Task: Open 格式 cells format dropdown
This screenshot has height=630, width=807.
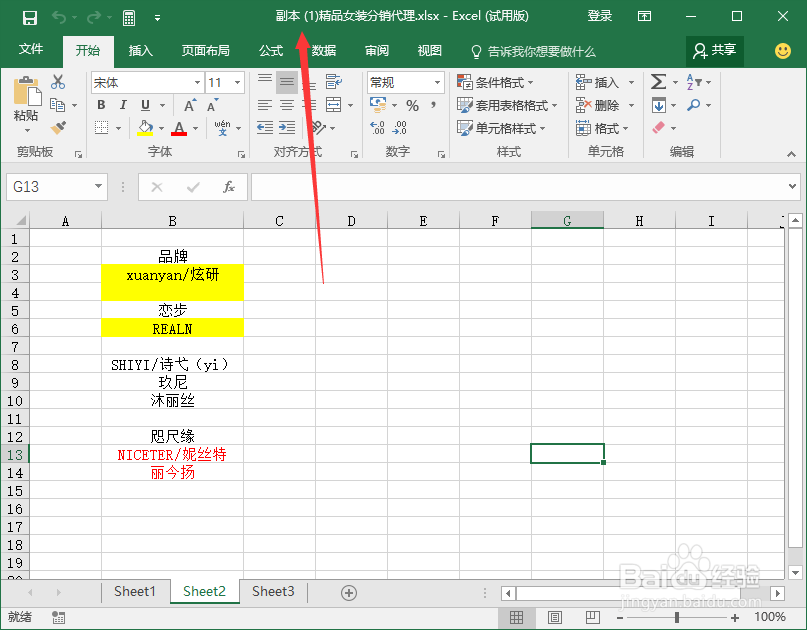Action: pos(602,128)
